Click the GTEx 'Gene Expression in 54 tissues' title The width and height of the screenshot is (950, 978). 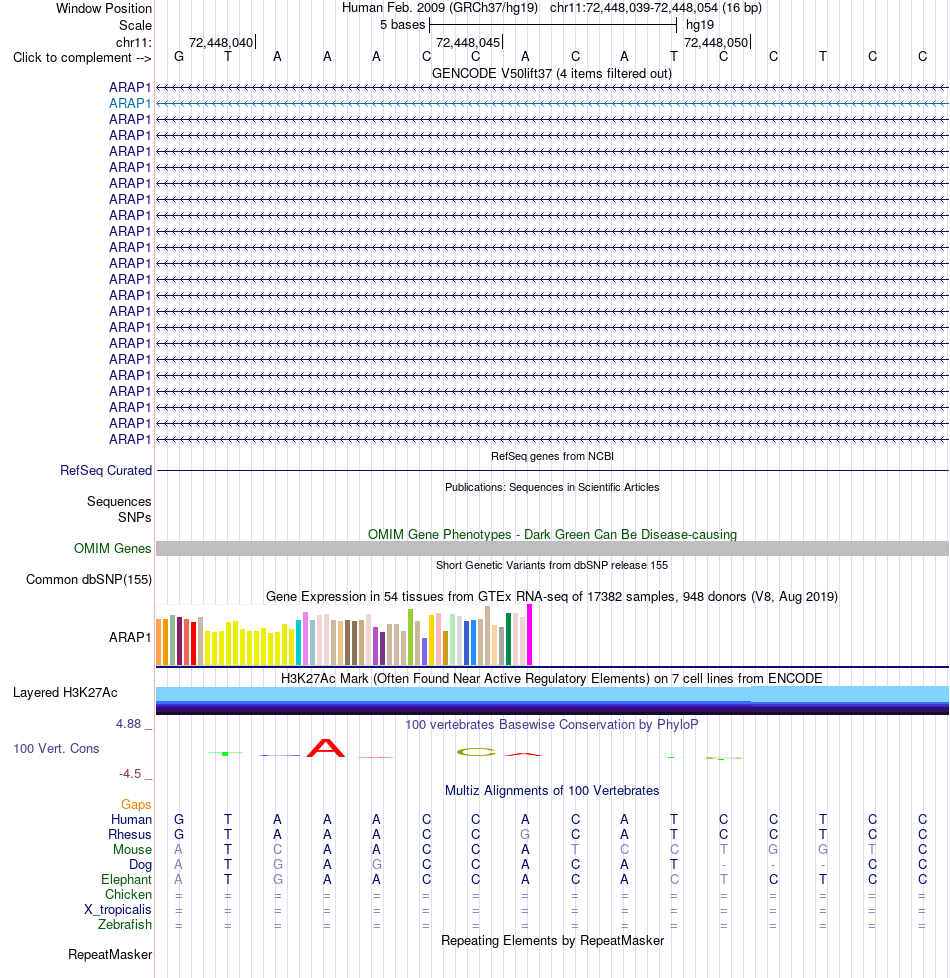[552, 596]
